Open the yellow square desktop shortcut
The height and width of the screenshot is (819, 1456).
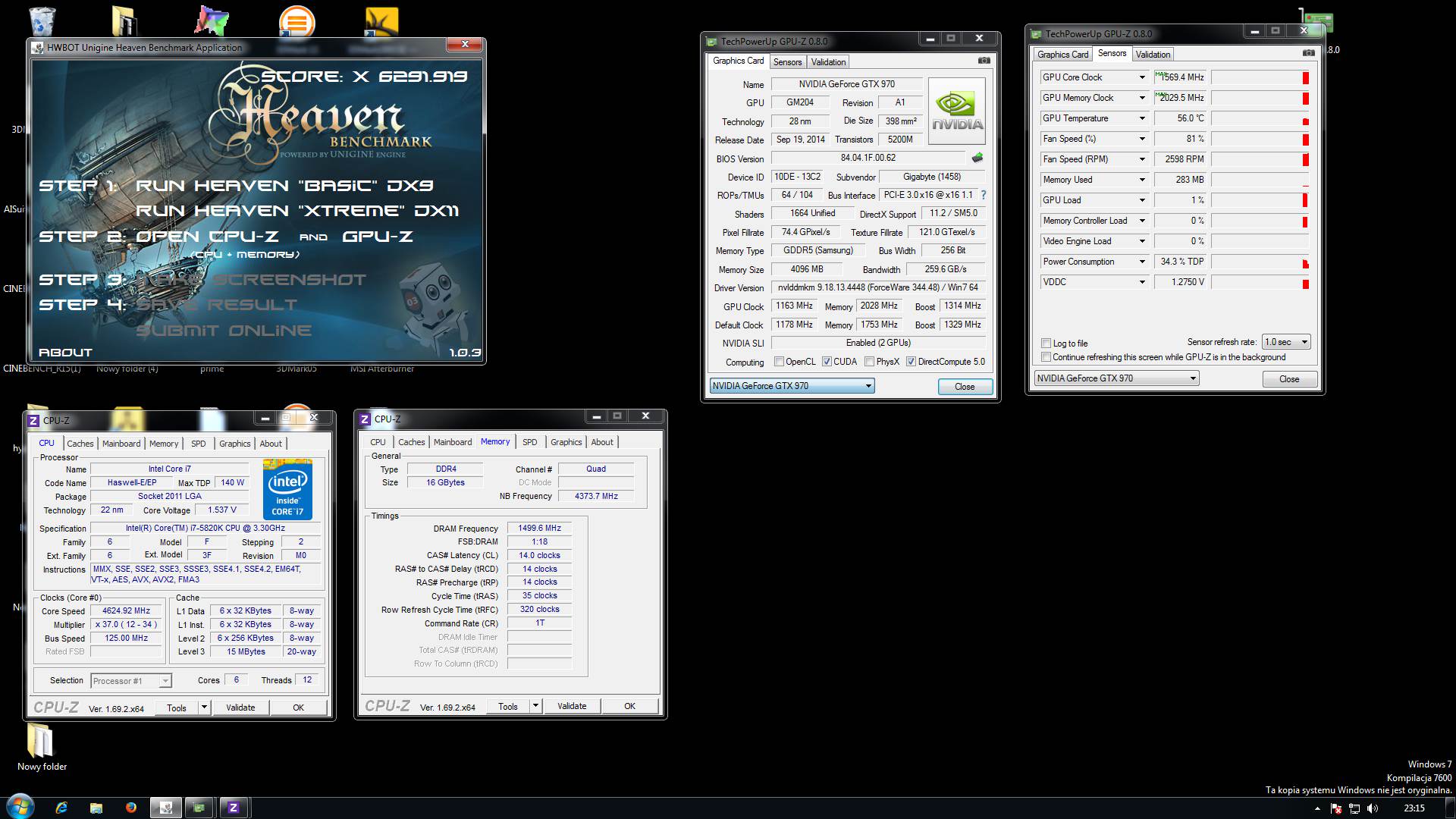(x=381, y=21)
